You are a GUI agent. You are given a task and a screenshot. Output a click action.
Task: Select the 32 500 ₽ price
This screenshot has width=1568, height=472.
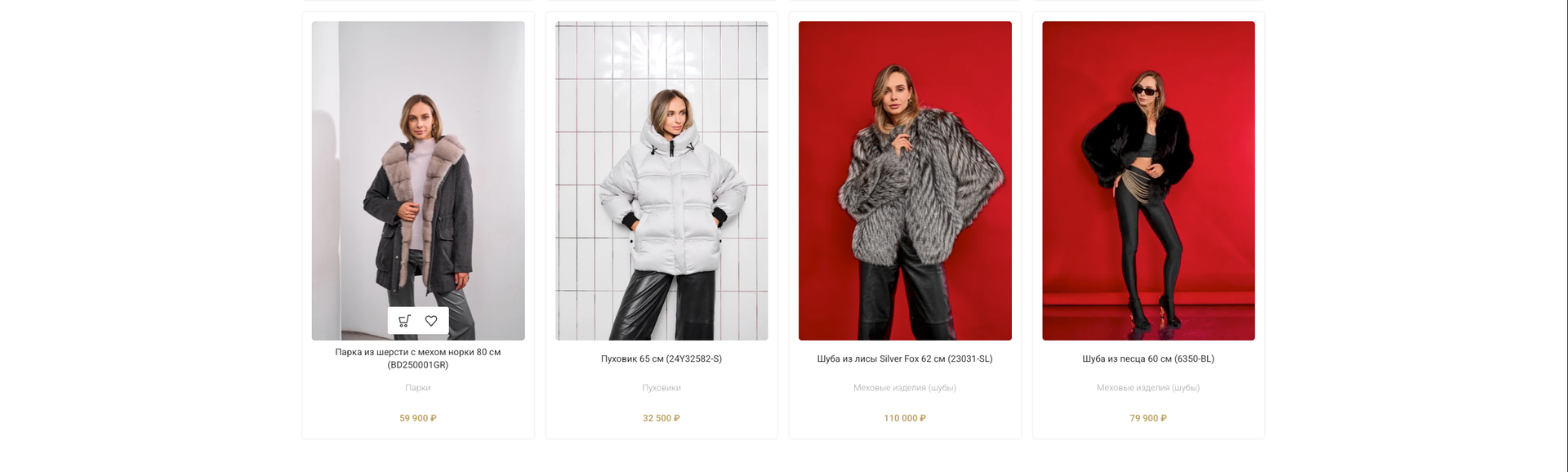pos(661,418)
